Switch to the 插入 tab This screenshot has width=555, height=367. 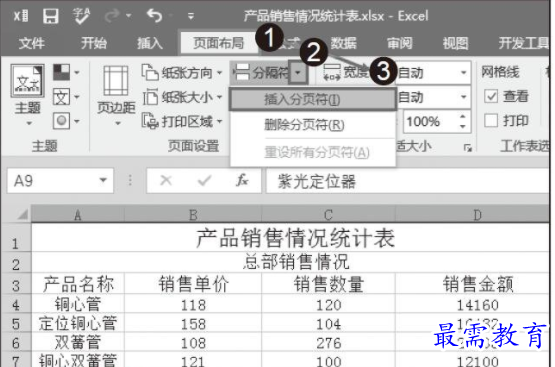click(150, 43)
